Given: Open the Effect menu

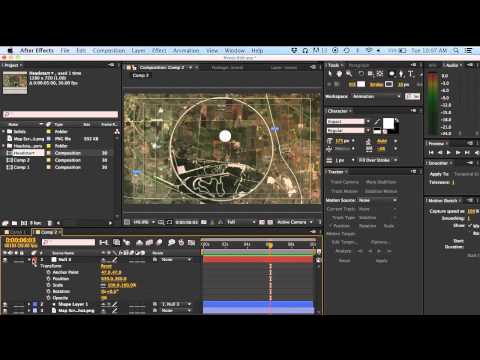Looking at the screenshot, I should 159,51.
